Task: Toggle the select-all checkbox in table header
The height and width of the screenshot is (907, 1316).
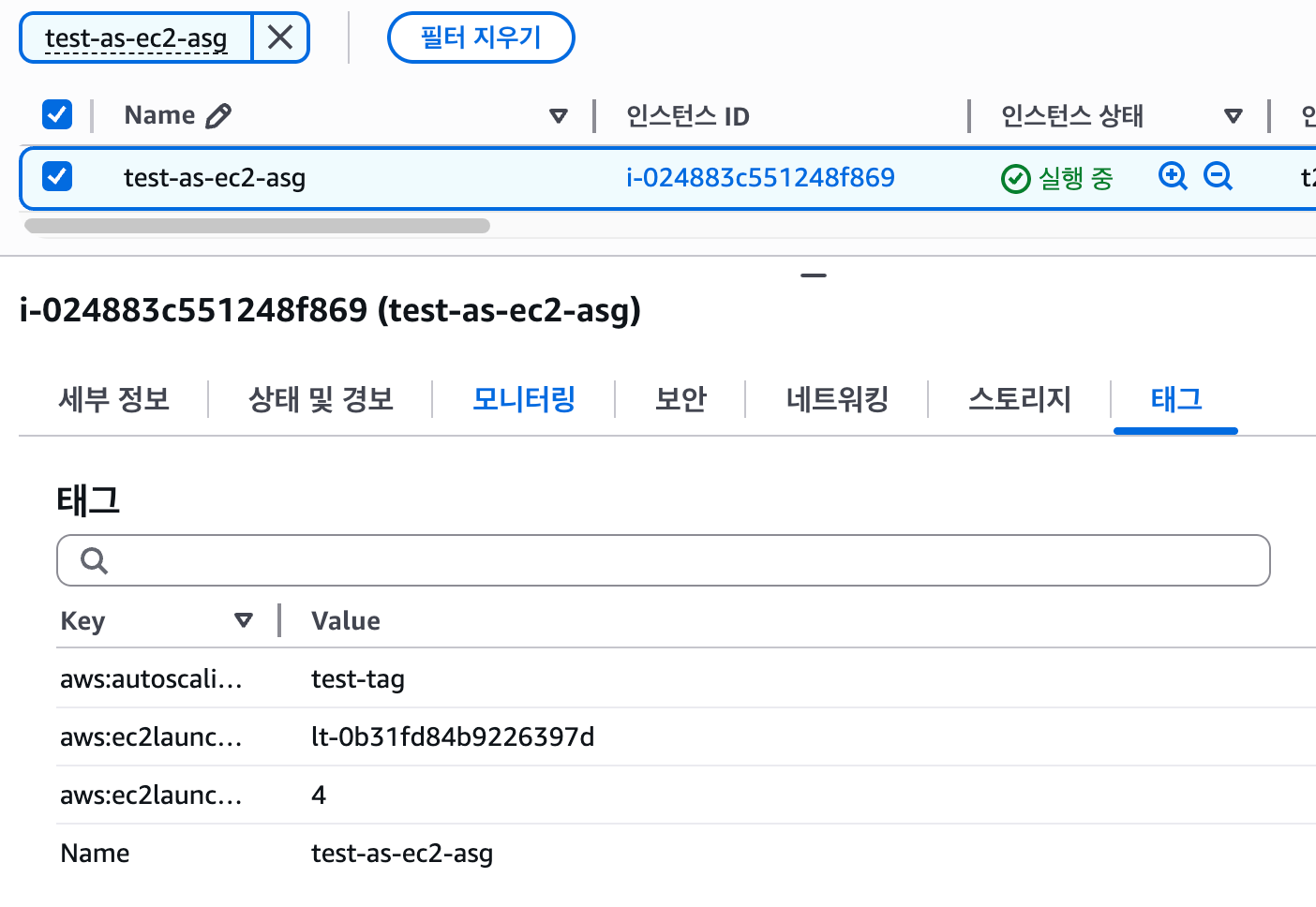Action: click(x=57, y=114)
